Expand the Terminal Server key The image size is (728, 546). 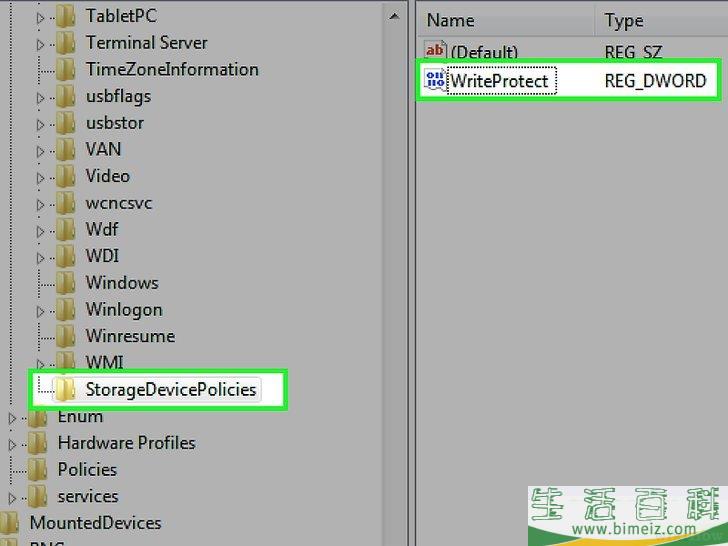(41, 44)
